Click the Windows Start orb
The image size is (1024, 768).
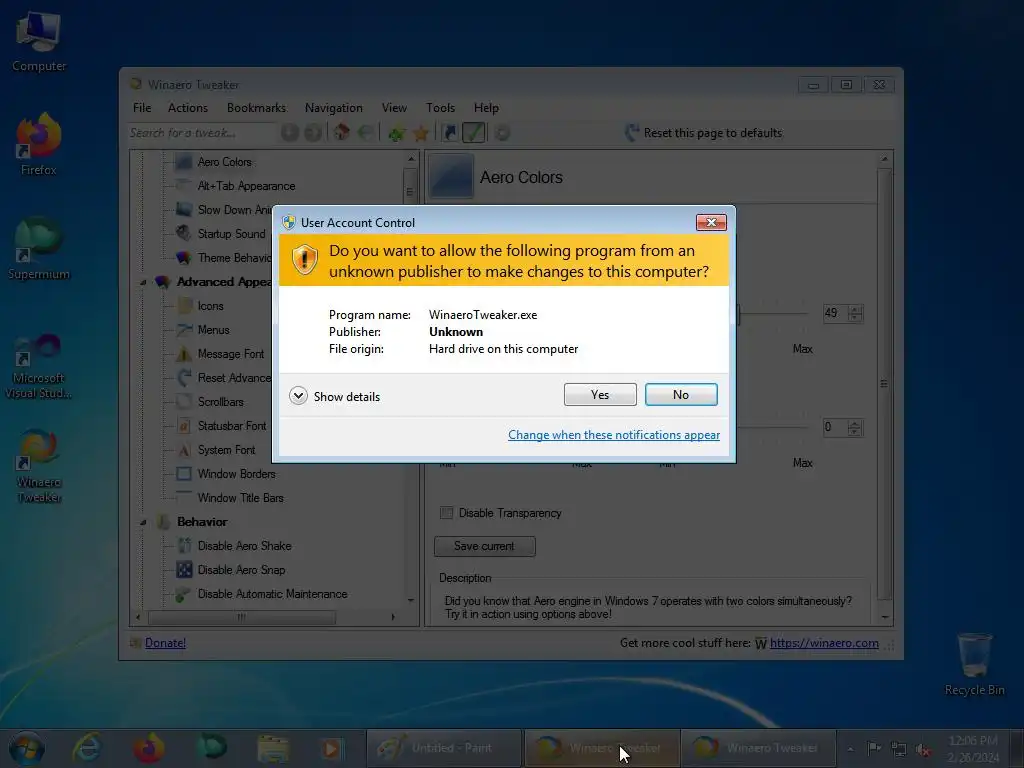pos(27,748)
